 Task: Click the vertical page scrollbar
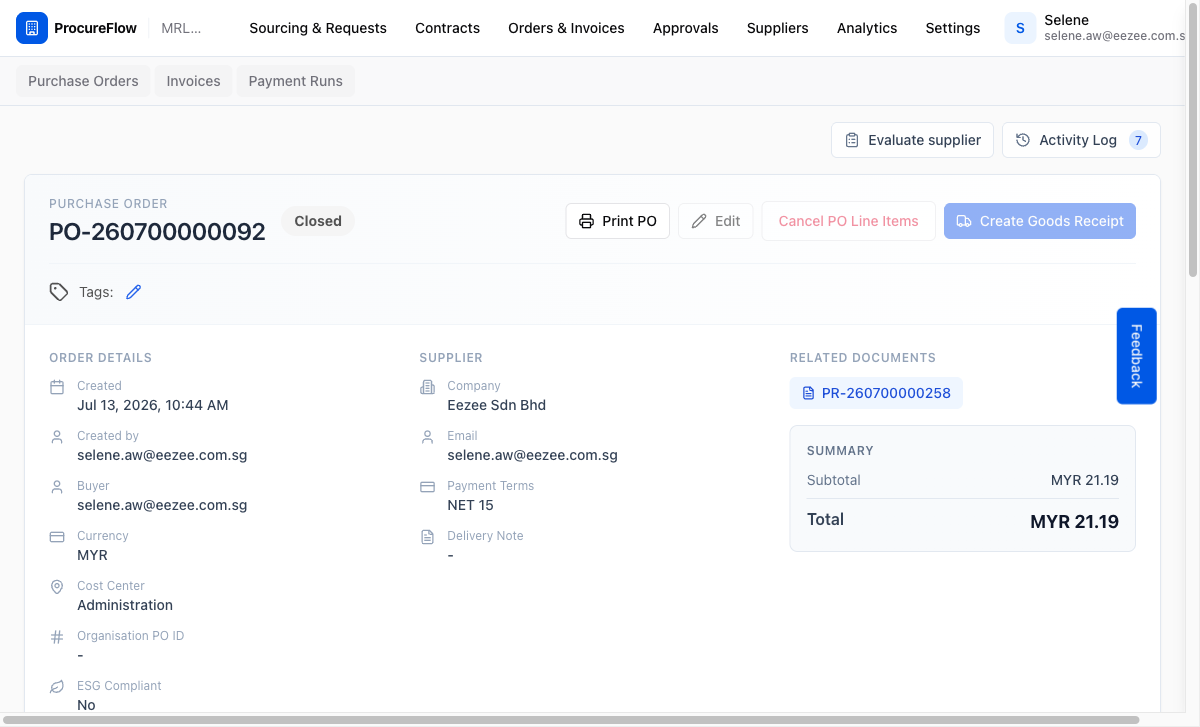point(1192,140)
